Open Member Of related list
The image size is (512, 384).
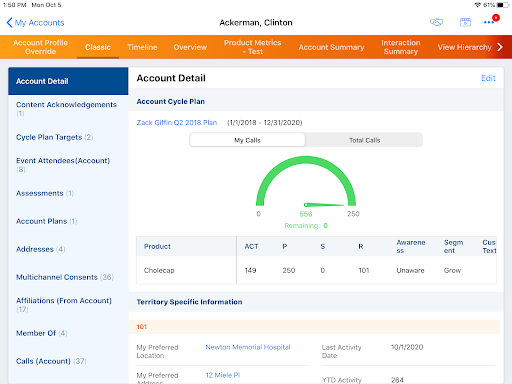[68, 333]
